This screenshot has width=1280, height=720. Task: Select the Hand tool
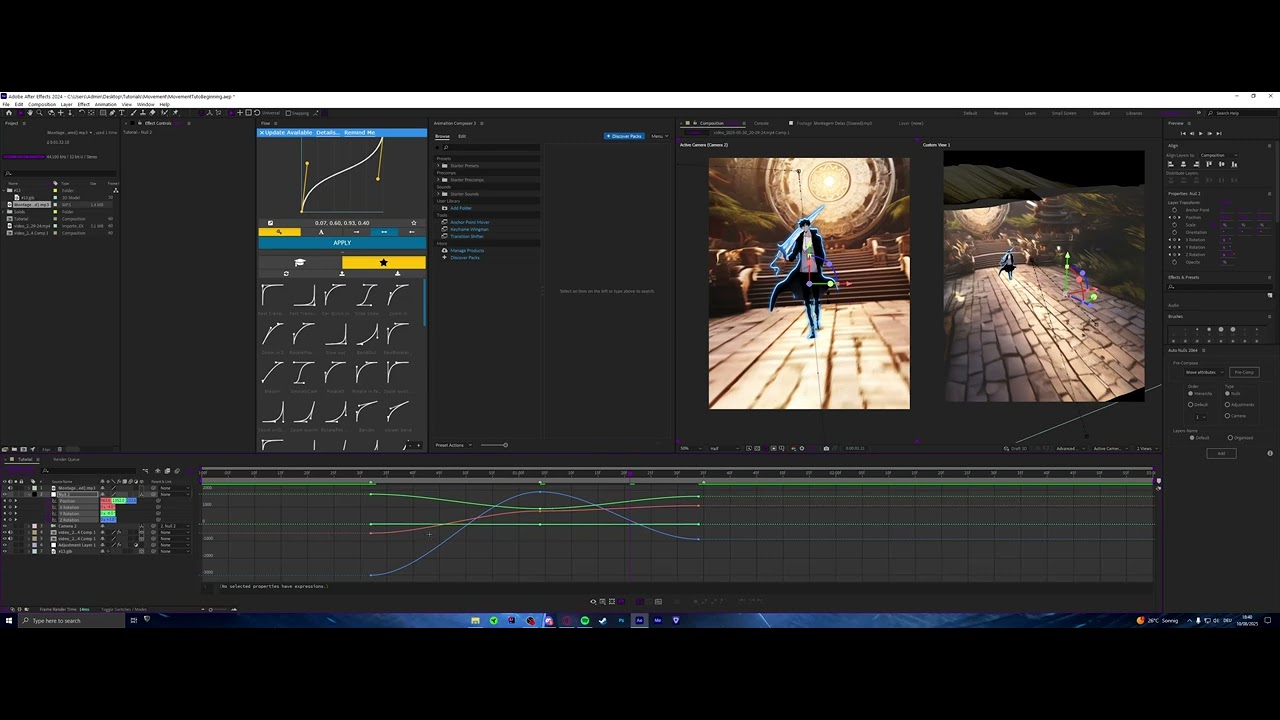tap(30, 113)
